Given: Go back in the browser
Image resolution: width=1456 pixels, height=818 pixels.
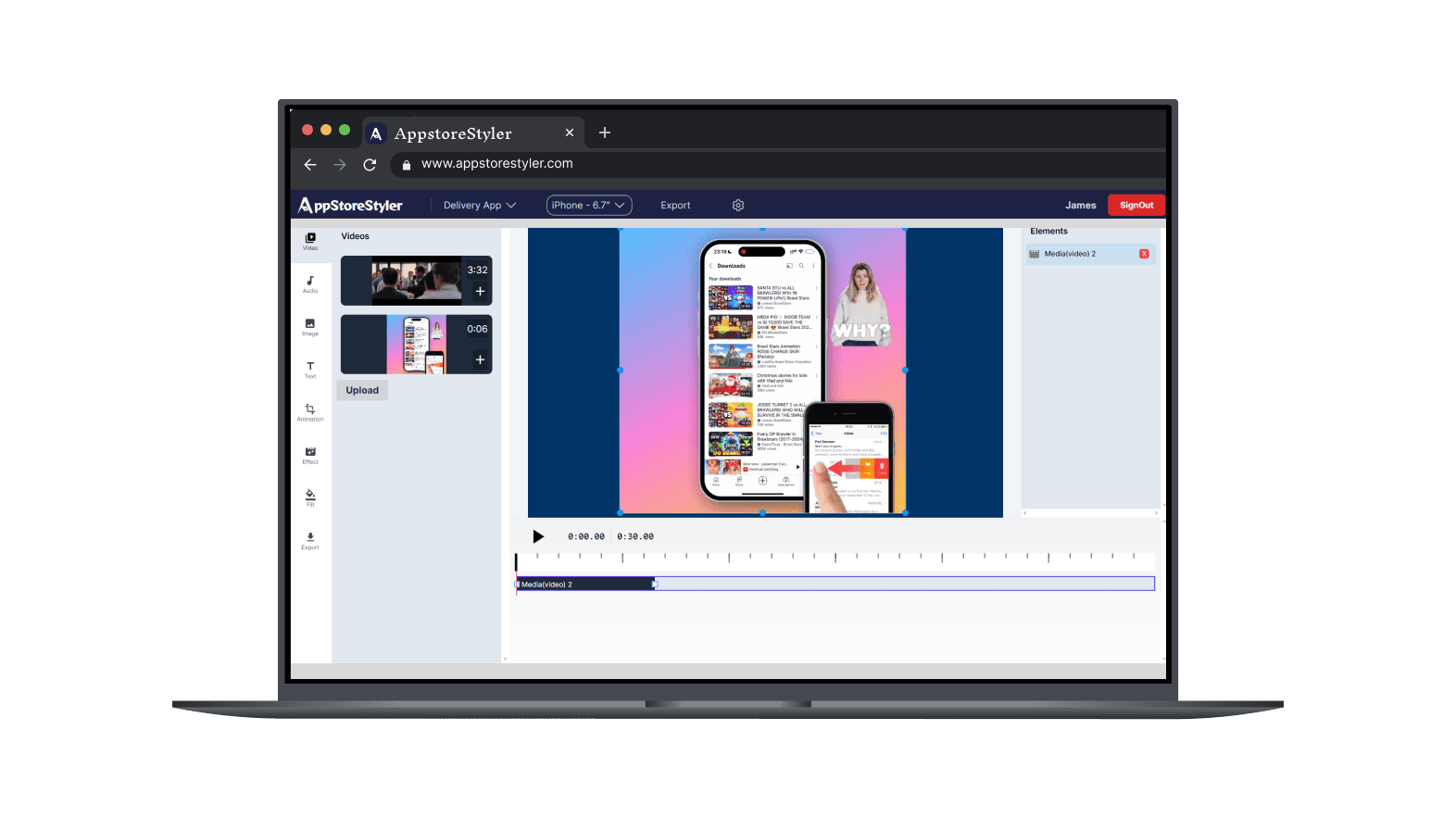Looking at the screenshot, I should (310, 164).
